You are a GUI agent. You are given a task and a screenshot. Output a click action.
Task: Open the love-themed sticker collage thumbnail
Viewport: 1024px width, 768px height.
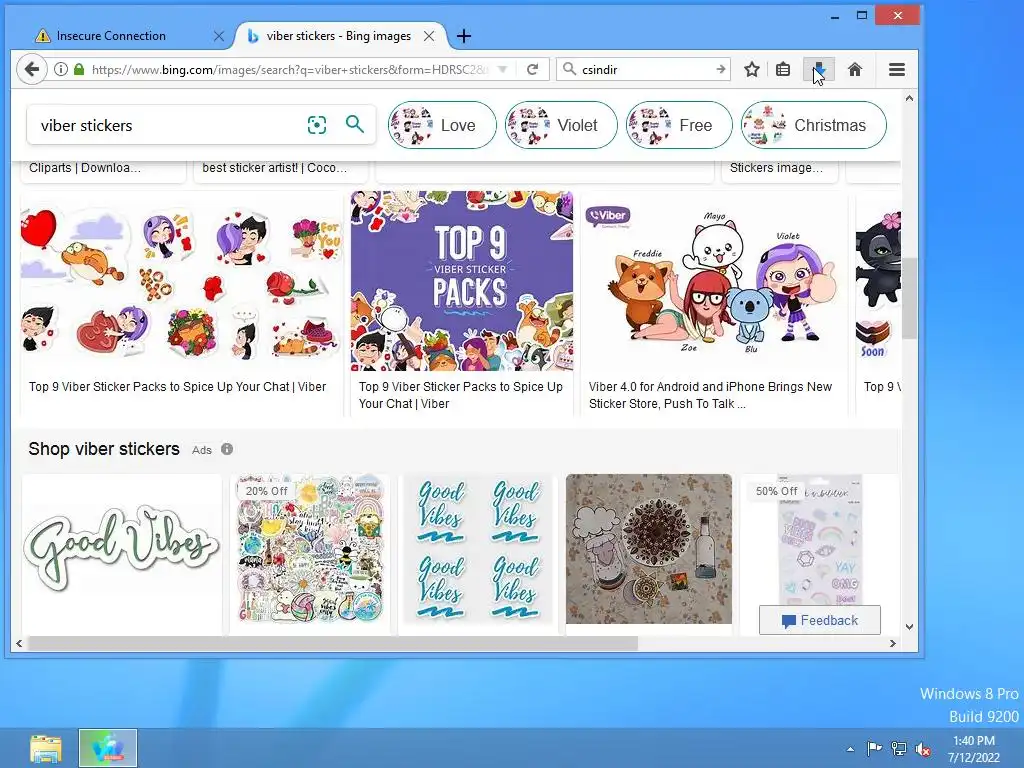click(181, 281)
